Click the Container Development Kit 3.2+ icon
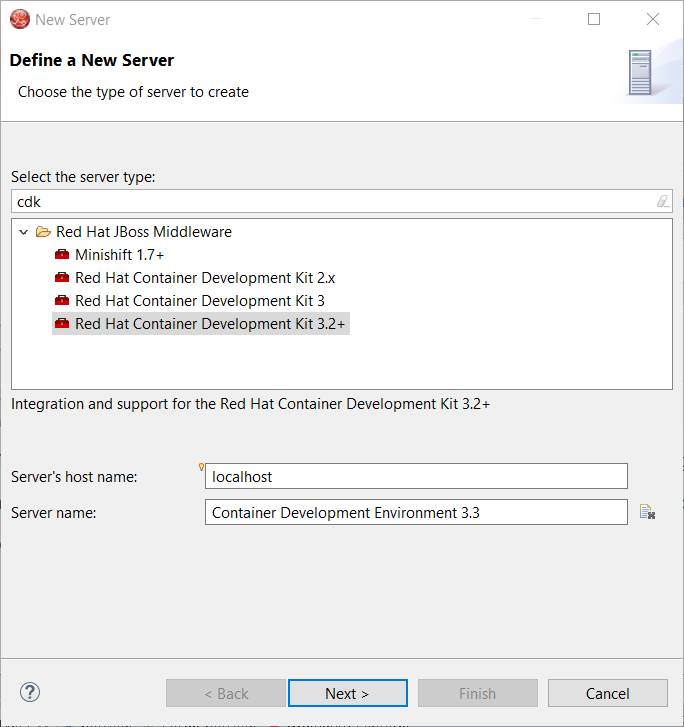 tap(62, 324)
